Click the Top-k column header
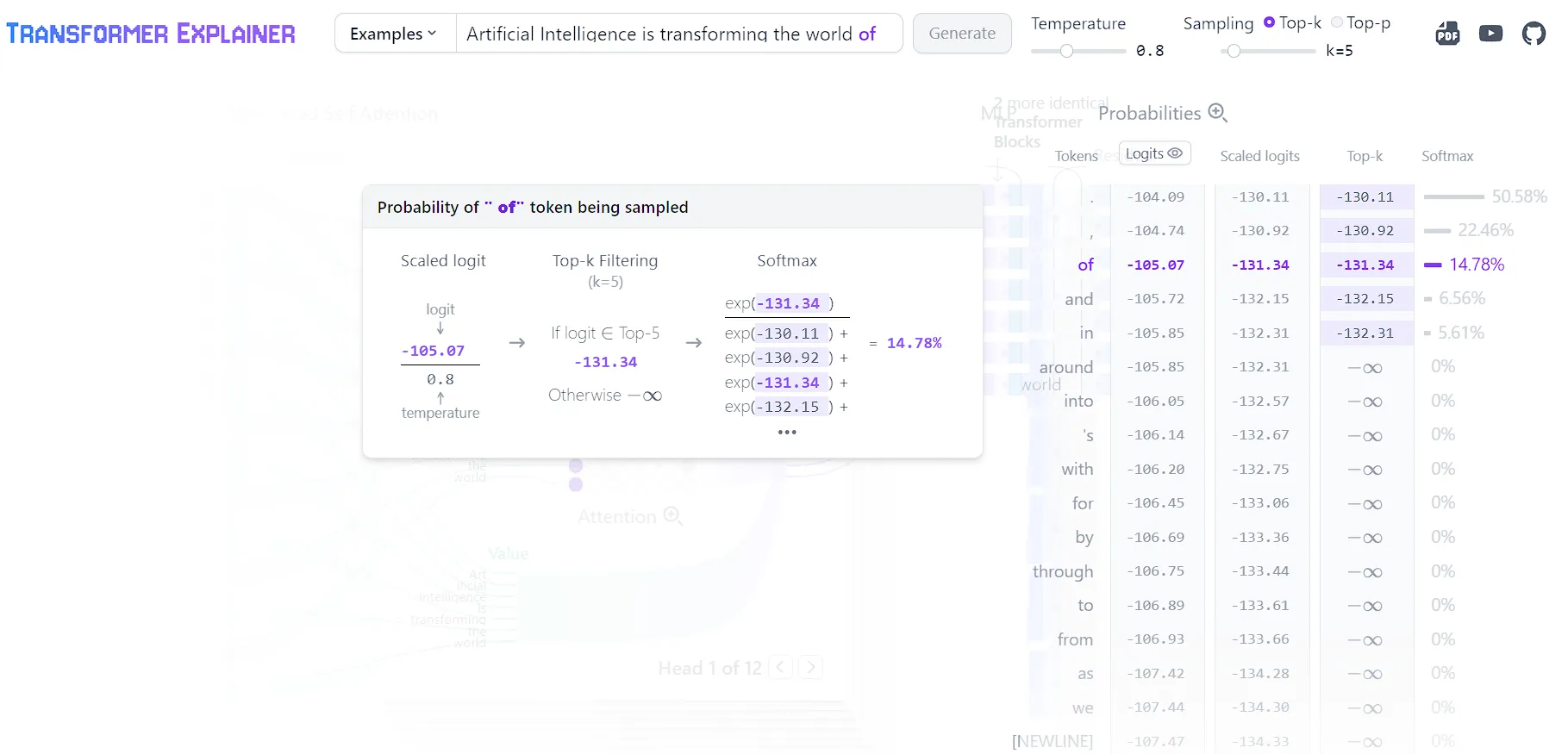 tap(1365, 156)
